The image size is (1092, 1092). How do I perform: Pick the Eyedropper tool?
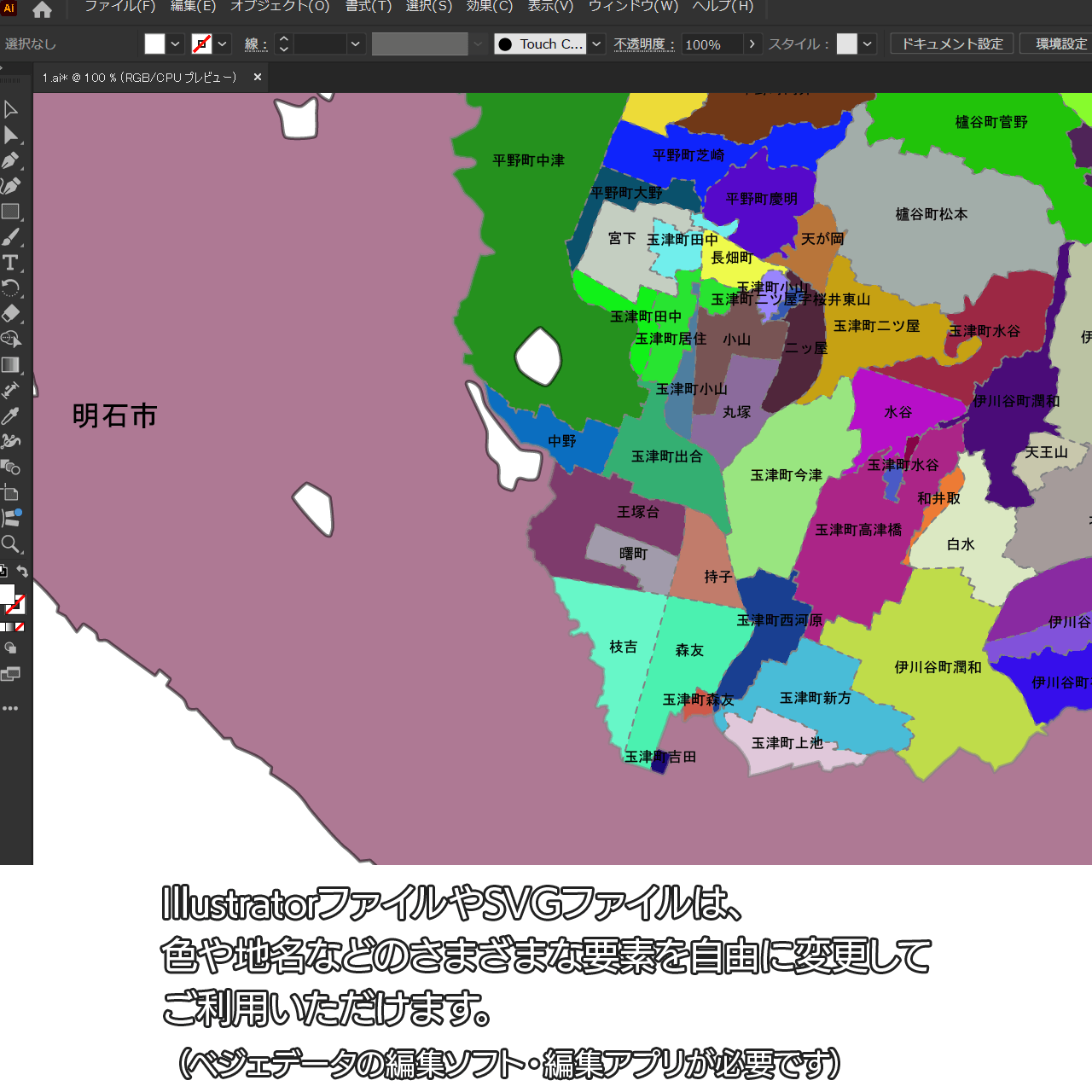[10, 416]
